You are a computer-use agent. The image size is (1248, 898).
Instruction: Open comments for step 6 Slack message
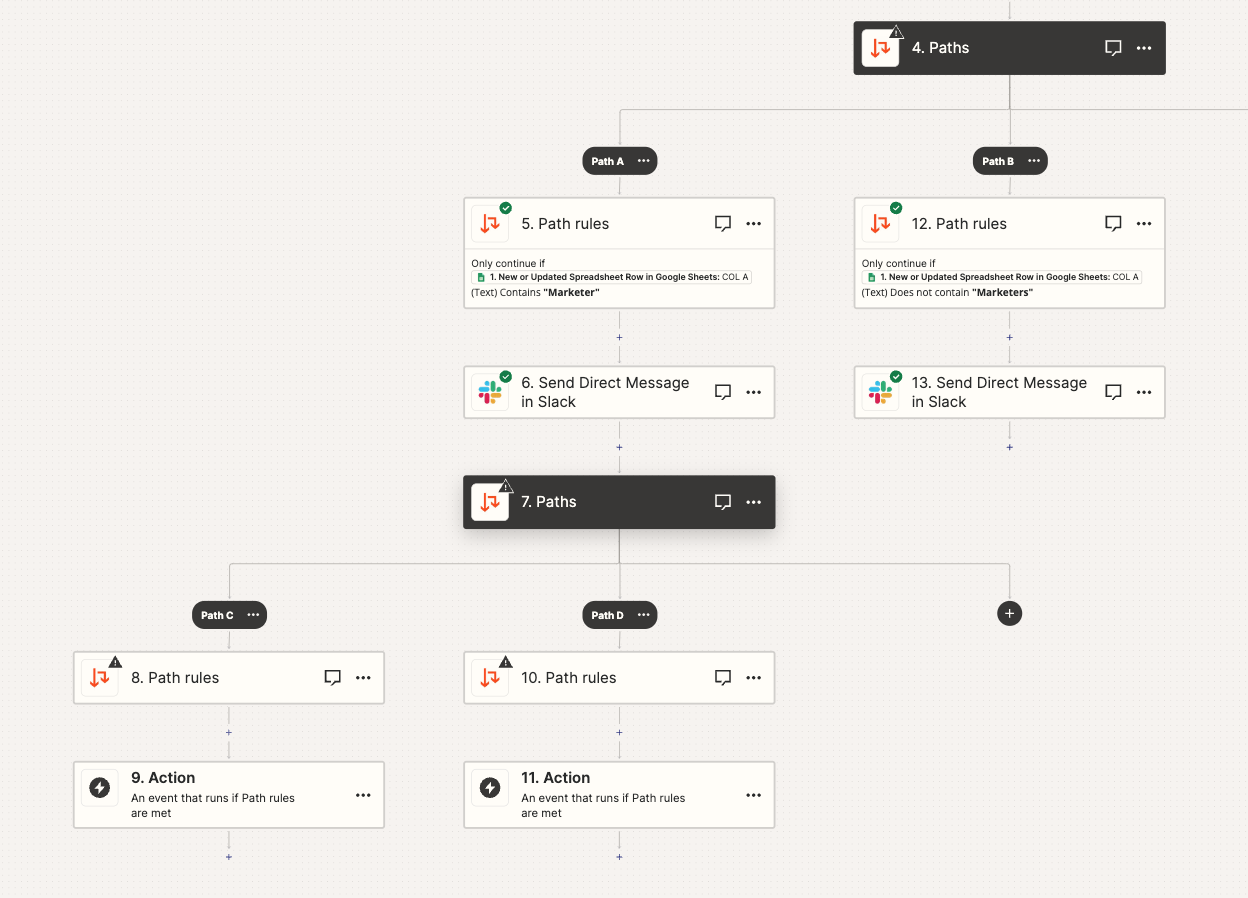[x=723, y=391]
